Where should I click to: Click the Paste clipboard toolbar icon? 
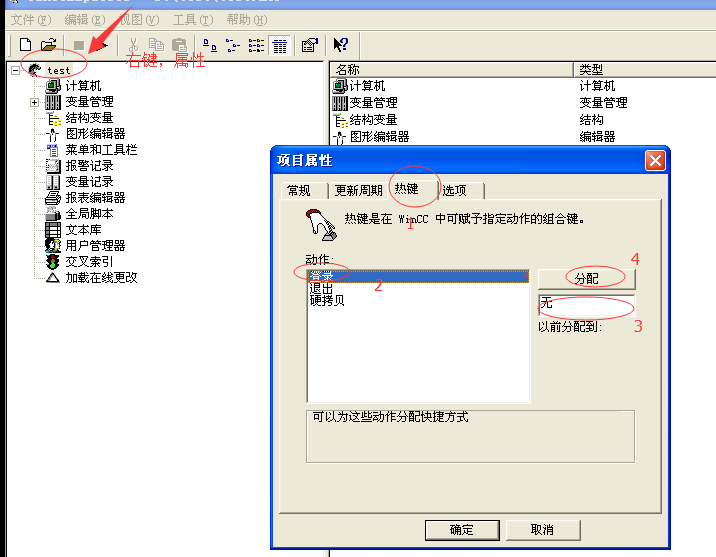pyautogui.click(x=179, y=45)
